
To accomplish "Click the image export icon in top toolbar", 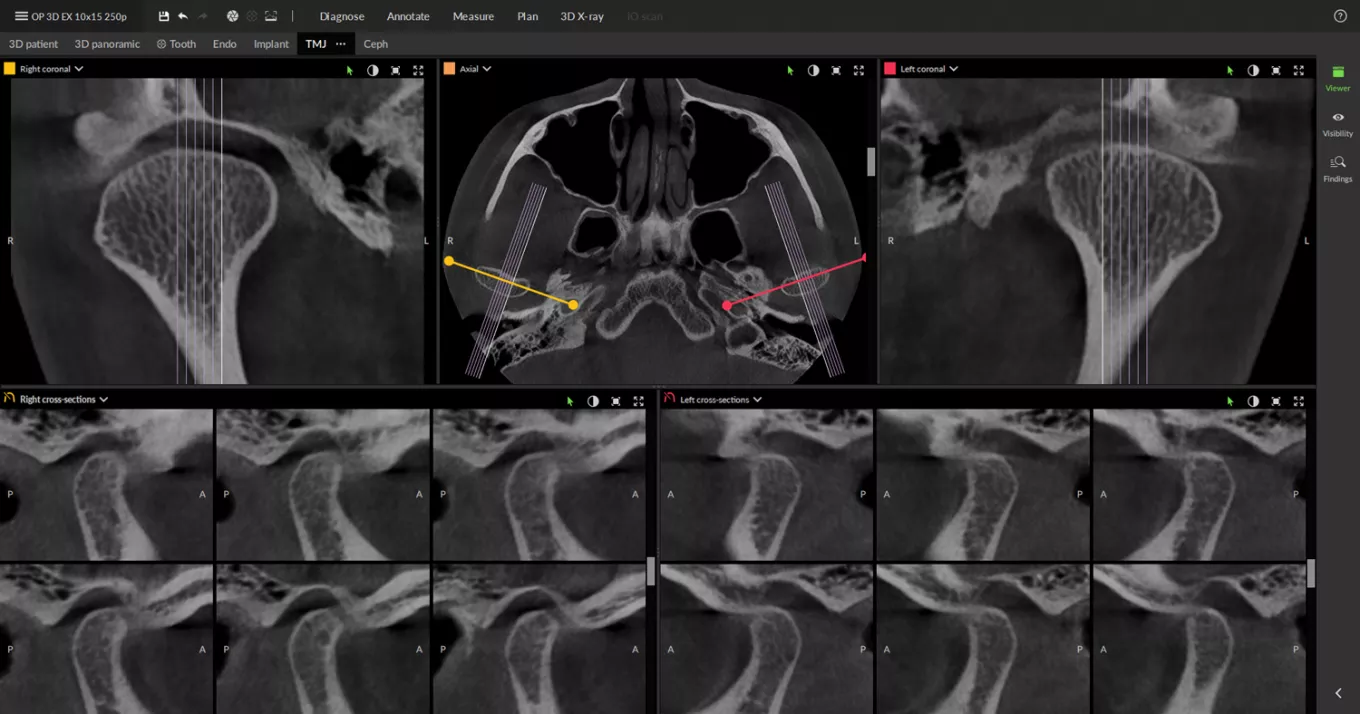I will 271,16.
